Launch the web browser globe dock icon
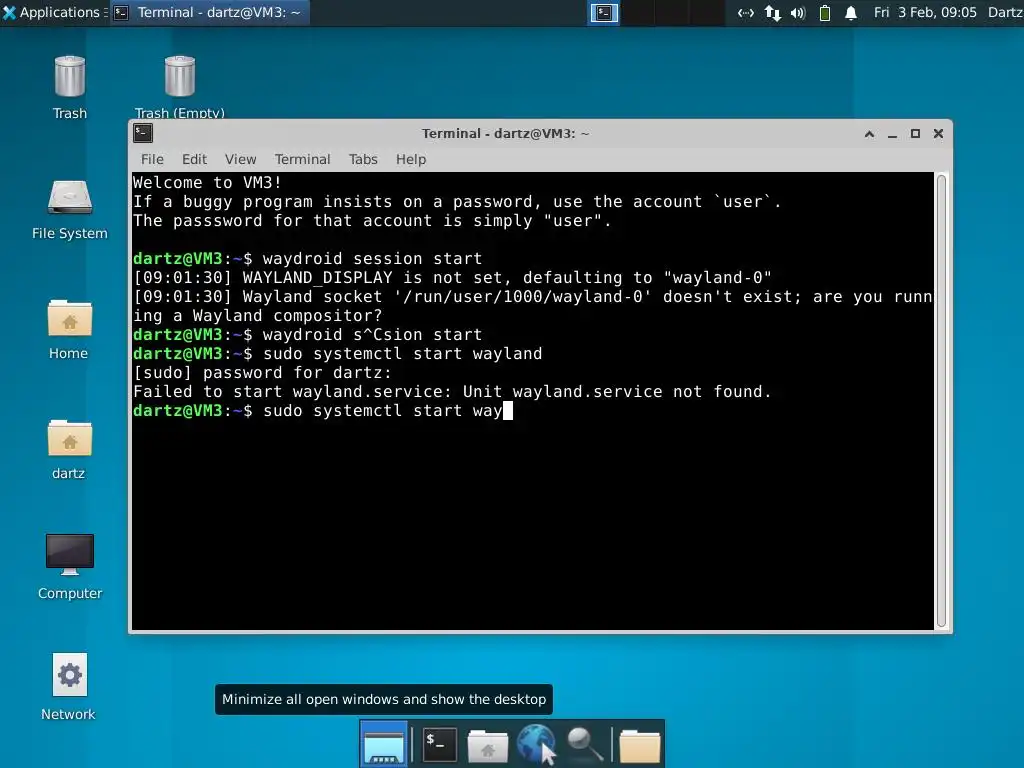This screenshot has height=768, width=1024. tap(536, 744)
